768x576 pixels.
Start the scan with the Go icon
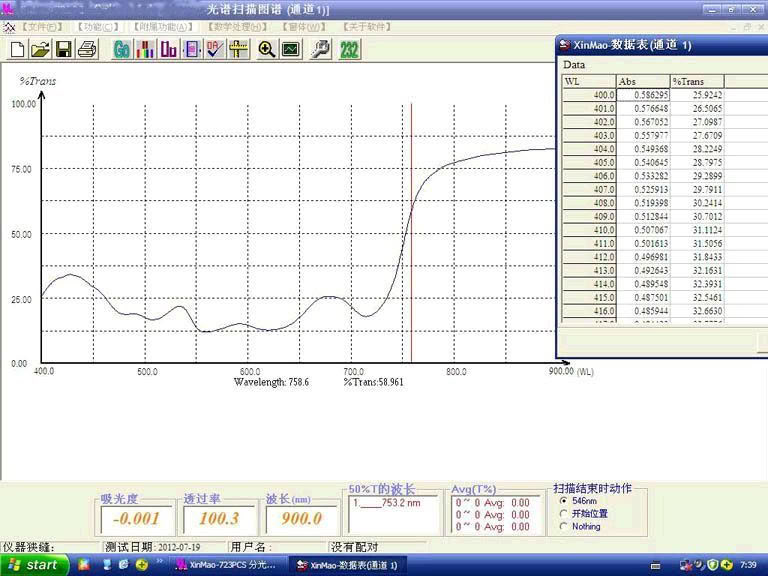(122, 49)
